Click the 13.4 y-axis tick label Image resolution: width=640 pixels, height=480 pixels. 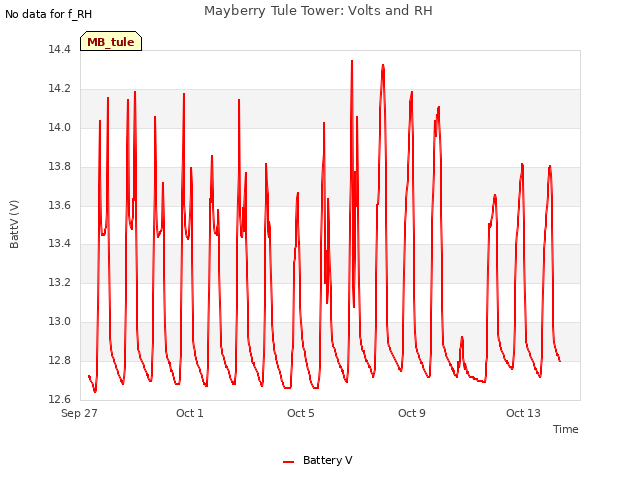(59, 244)
